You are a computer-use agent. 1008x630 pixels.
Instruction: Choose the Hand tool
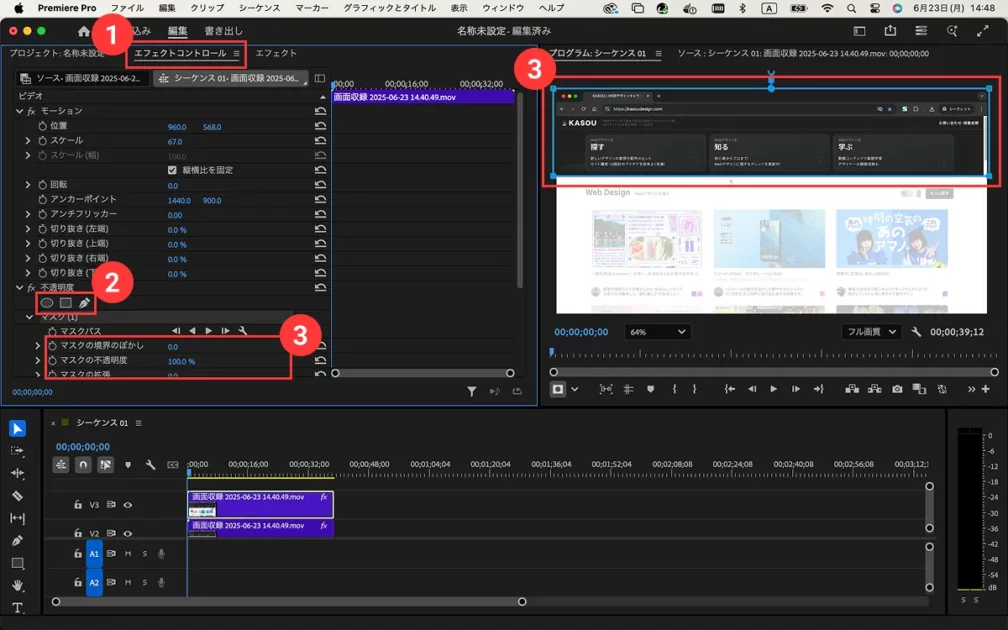coord(17,585)
